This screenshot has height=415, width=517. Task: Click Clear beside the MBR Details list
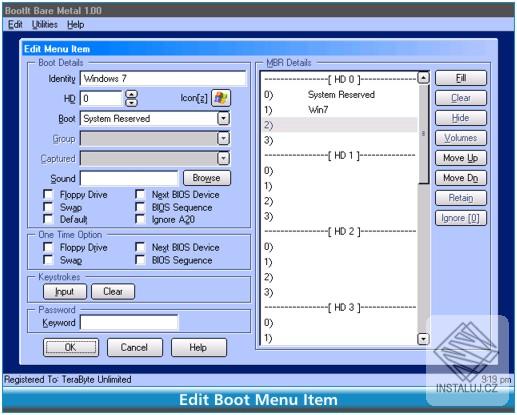coord(461,98)
